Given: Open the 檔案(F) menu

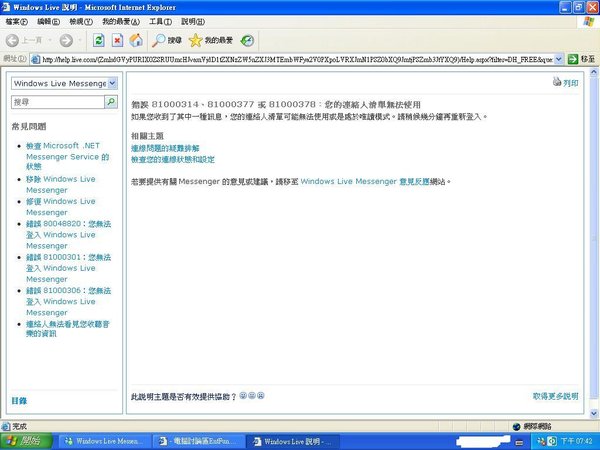Looking at the screenshot, I should pyautogui.click(x=16, y=22).
